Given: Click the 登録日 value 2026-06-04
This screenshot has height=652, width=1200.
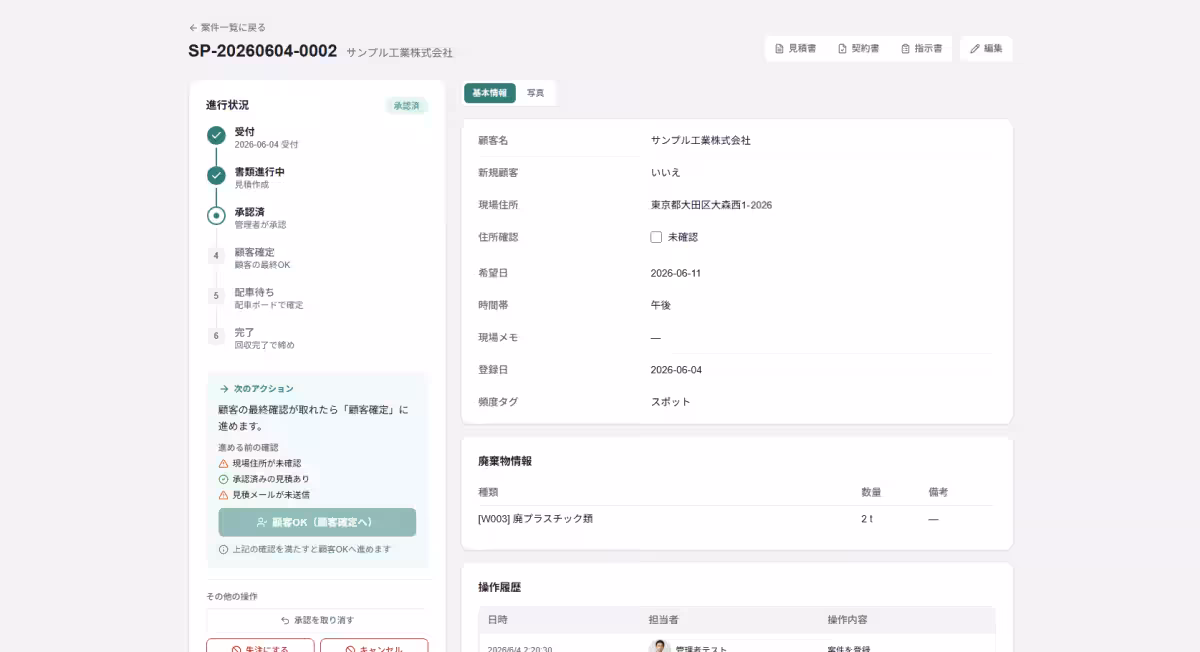Looking at the screenshot, I should coord(676,370).
